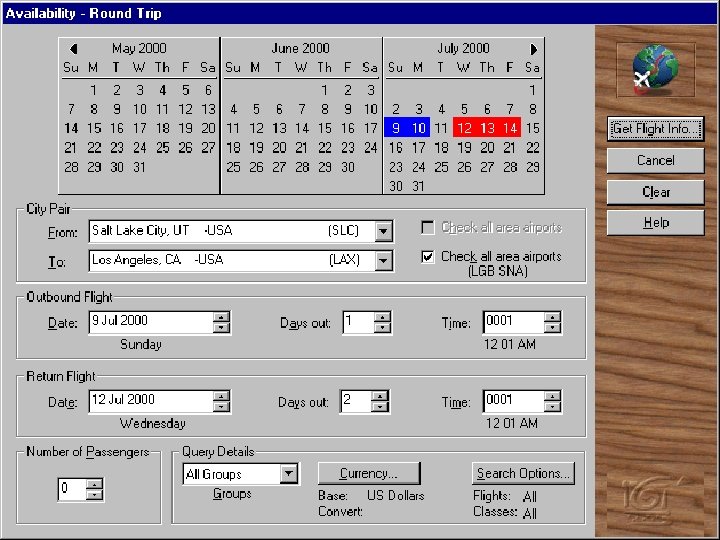
Task: Increase number of passengers
Action: click(94, 484)
